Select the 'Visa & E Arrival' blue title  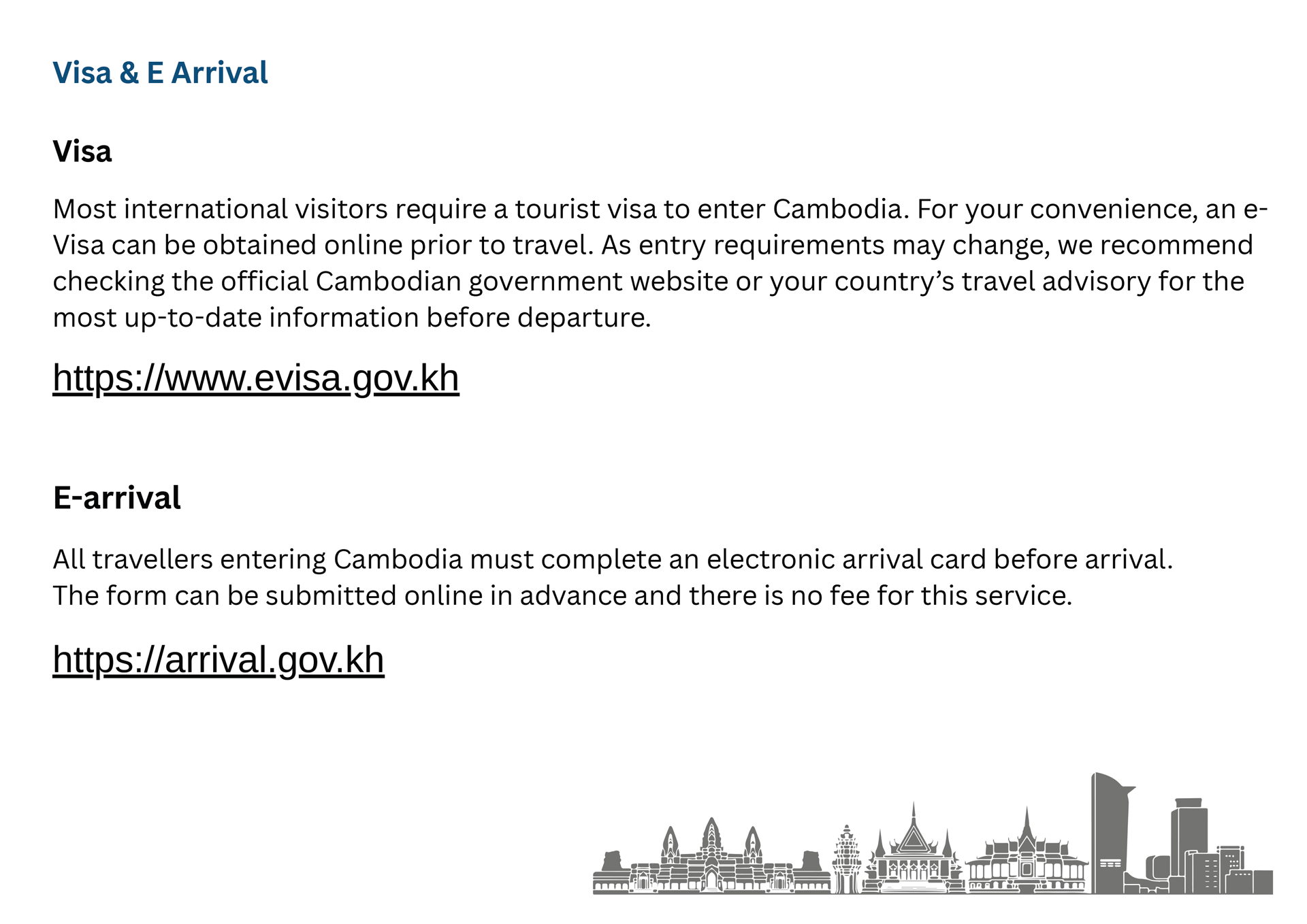coord(161,73)
